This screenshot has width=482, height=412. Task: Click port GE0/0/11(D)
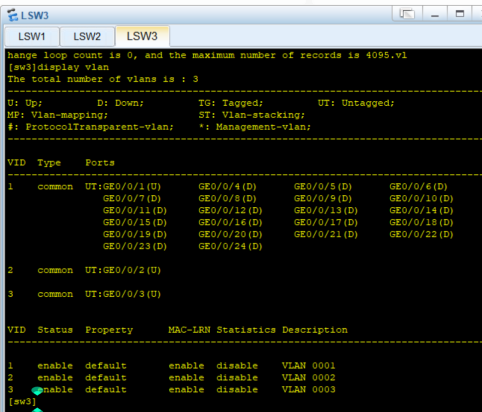135,211
